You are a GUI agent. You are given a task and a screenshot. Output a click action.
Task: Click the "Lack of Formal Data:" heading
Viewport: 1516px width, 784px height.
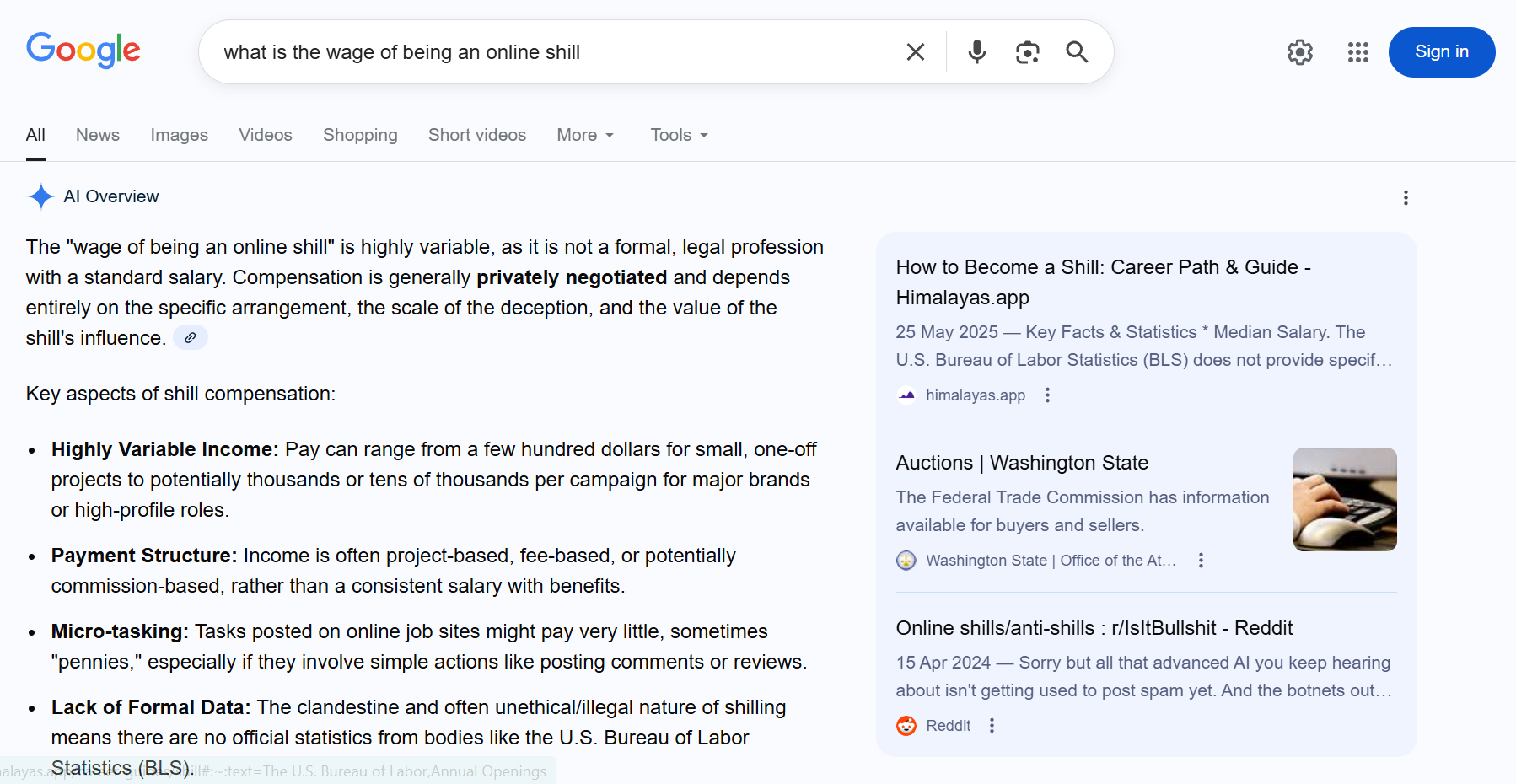click(x=151, y=707)
